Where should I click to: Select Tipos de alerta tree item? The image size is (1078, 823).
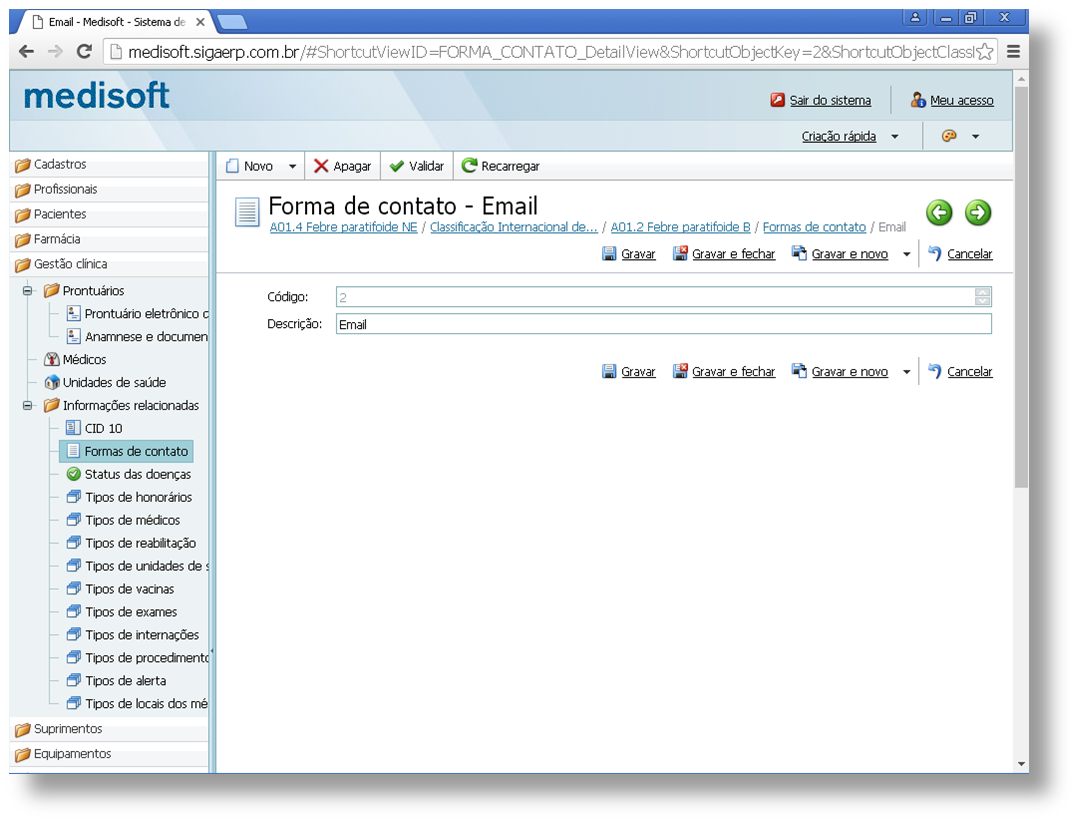click(116, 681)
